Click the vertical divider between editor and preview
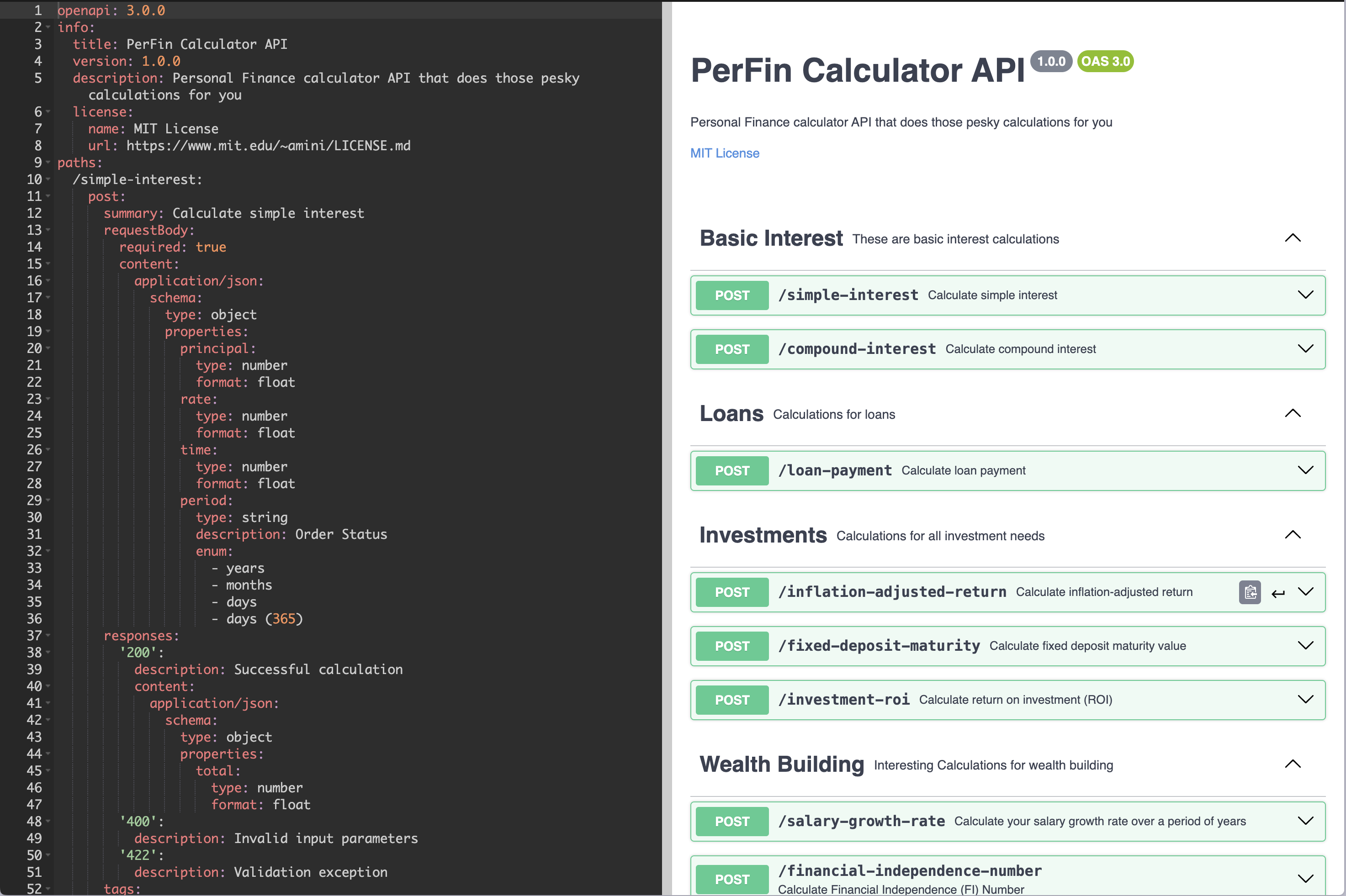 (667, 448)
